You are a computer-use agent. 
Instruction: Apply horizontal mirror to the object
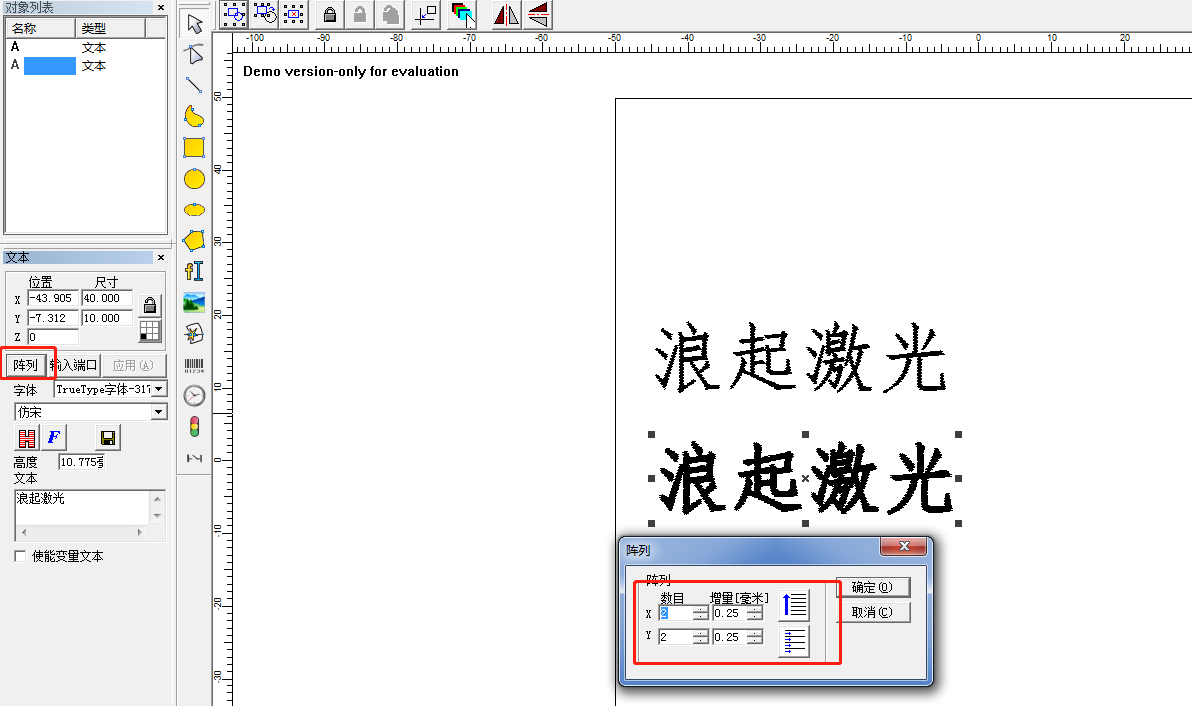505,14
